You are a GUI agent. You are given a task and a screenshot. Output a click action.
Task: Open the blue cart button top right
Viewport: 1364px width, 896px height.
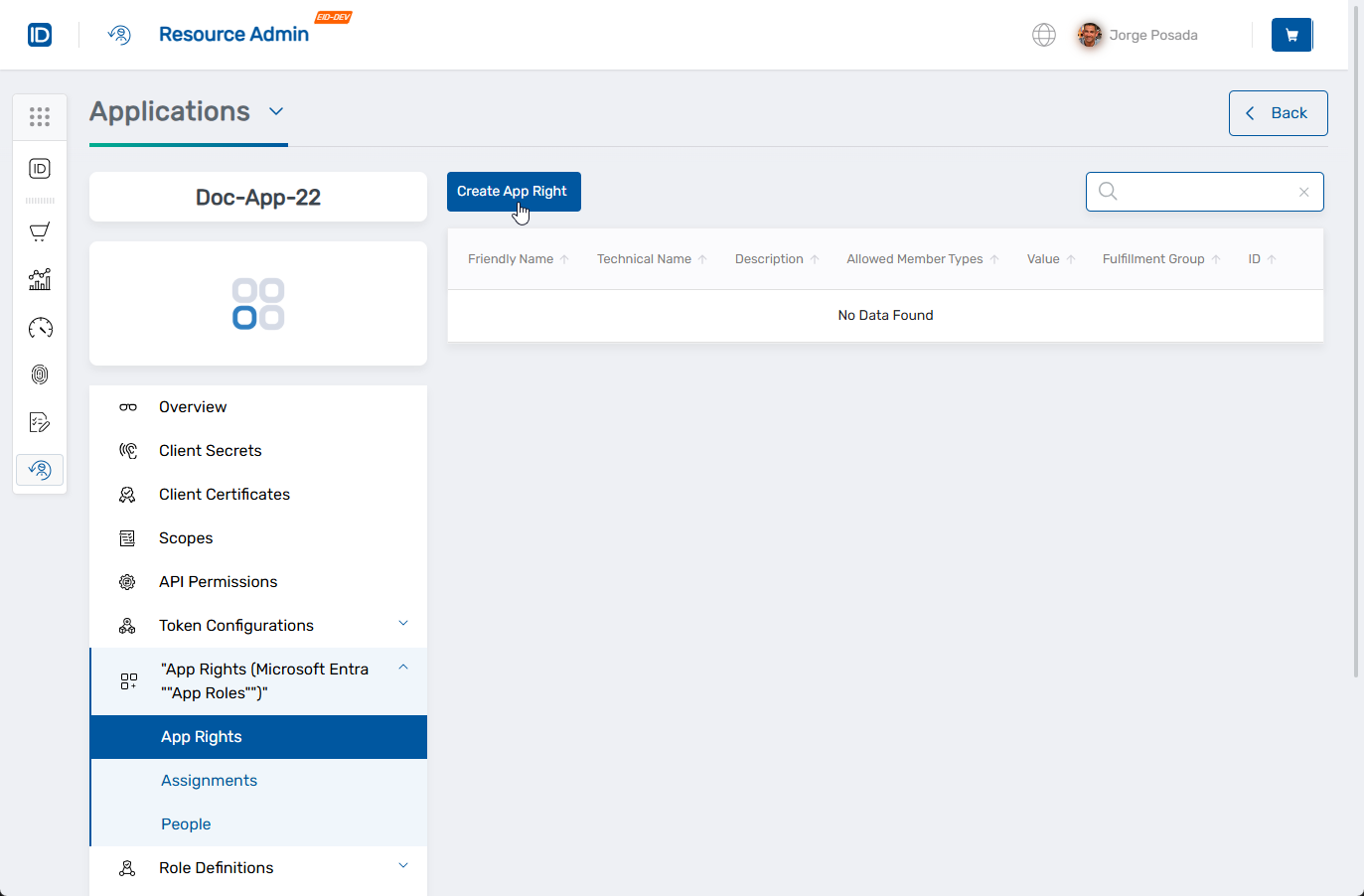click(1291, 34)
